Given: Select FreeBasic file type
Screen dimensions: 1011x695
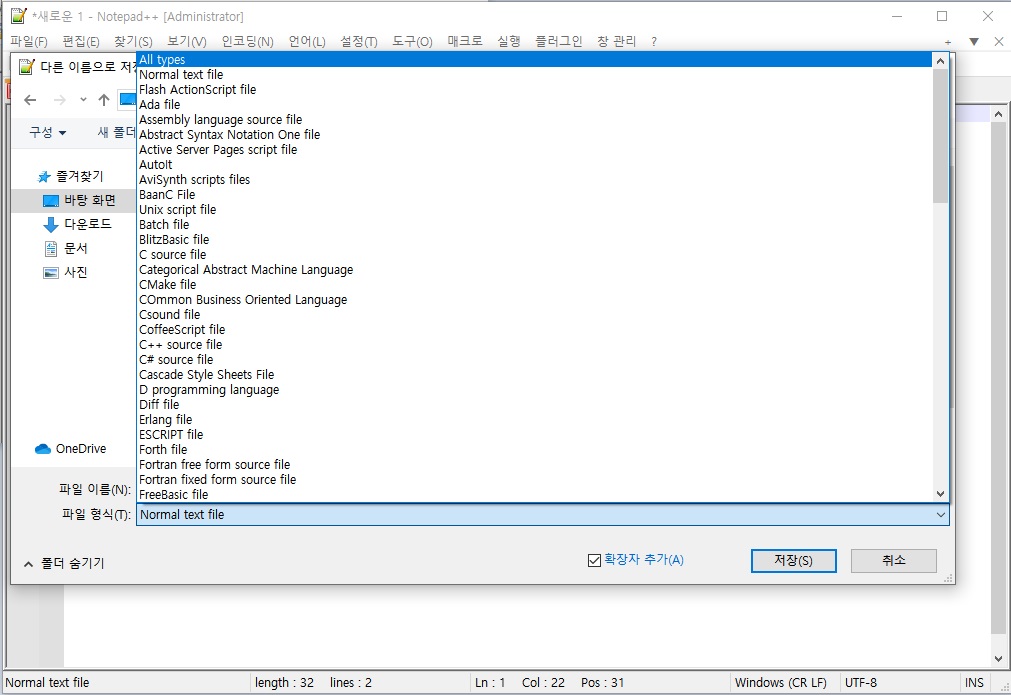Looking at the screenshot, I should (x=535, y=494).
